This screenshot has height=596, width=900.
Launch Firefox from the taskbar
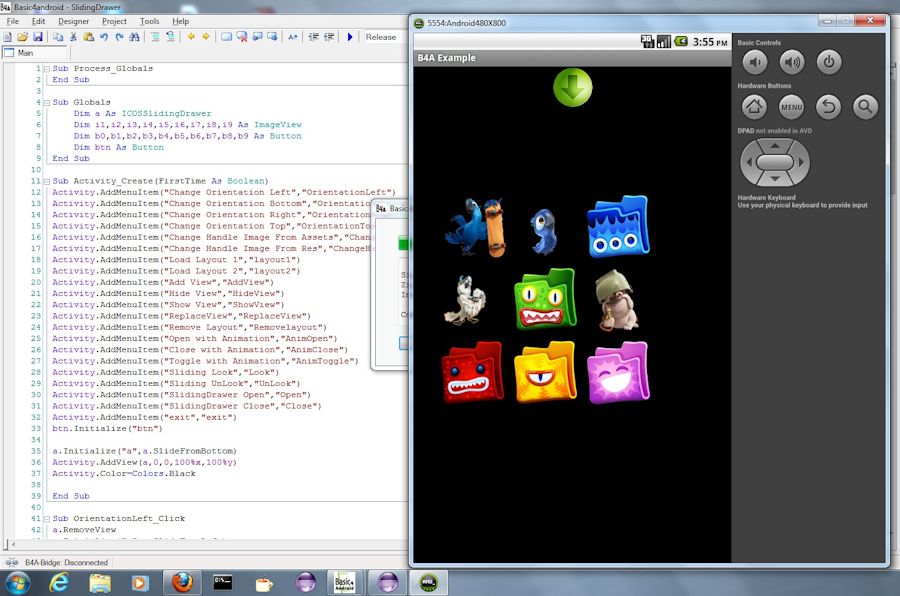(182, 583)
